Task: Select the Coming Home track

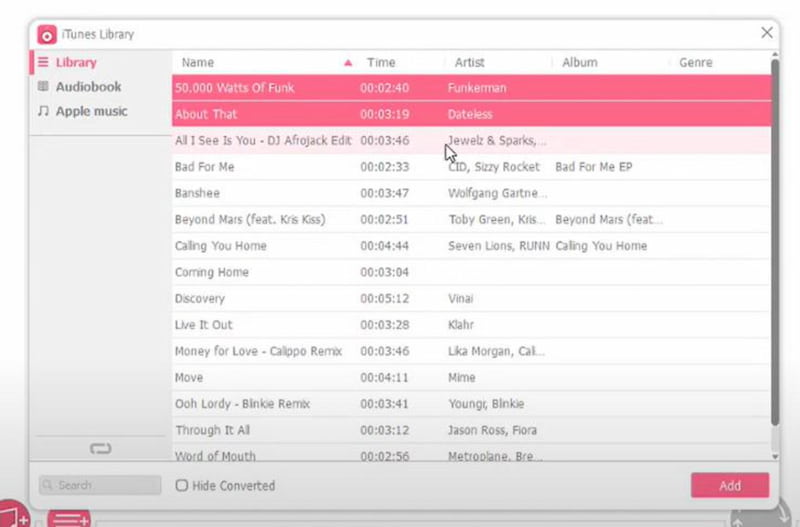Action: 212,272
